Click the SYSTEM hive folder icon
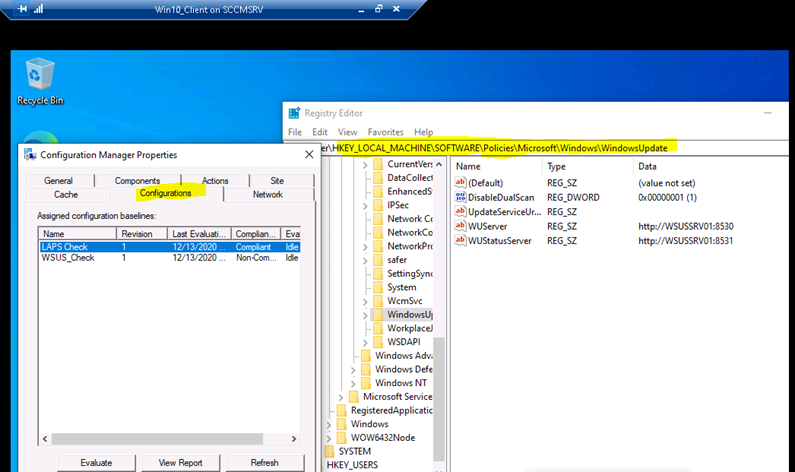 click(330, 451)
